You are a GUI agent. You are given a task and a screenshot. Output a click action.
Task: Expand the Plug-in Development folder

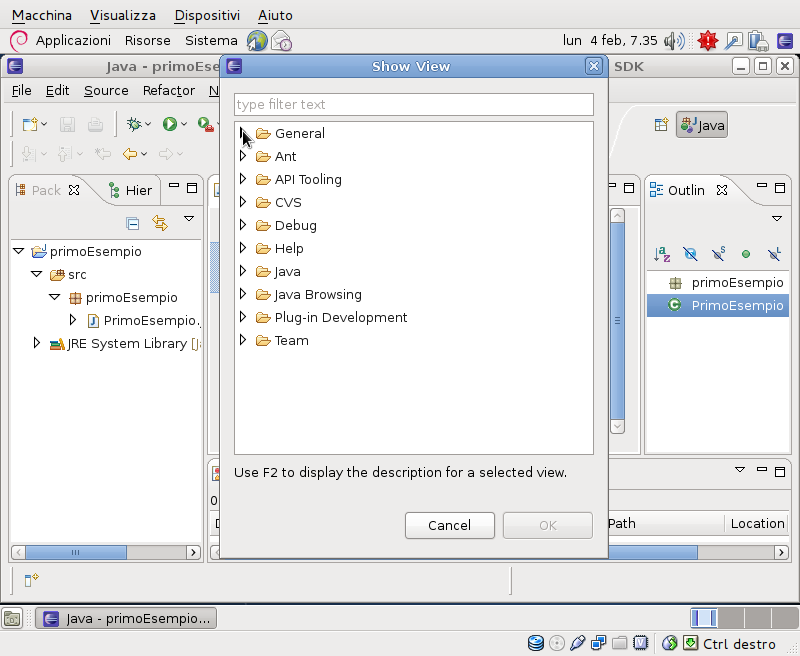tap(243, 317)
